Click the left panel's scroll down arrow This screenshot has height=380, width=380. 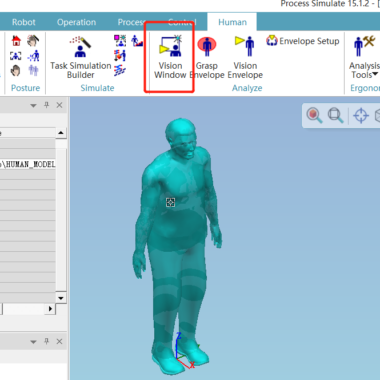pyautogui.click(x=61, y=298)
